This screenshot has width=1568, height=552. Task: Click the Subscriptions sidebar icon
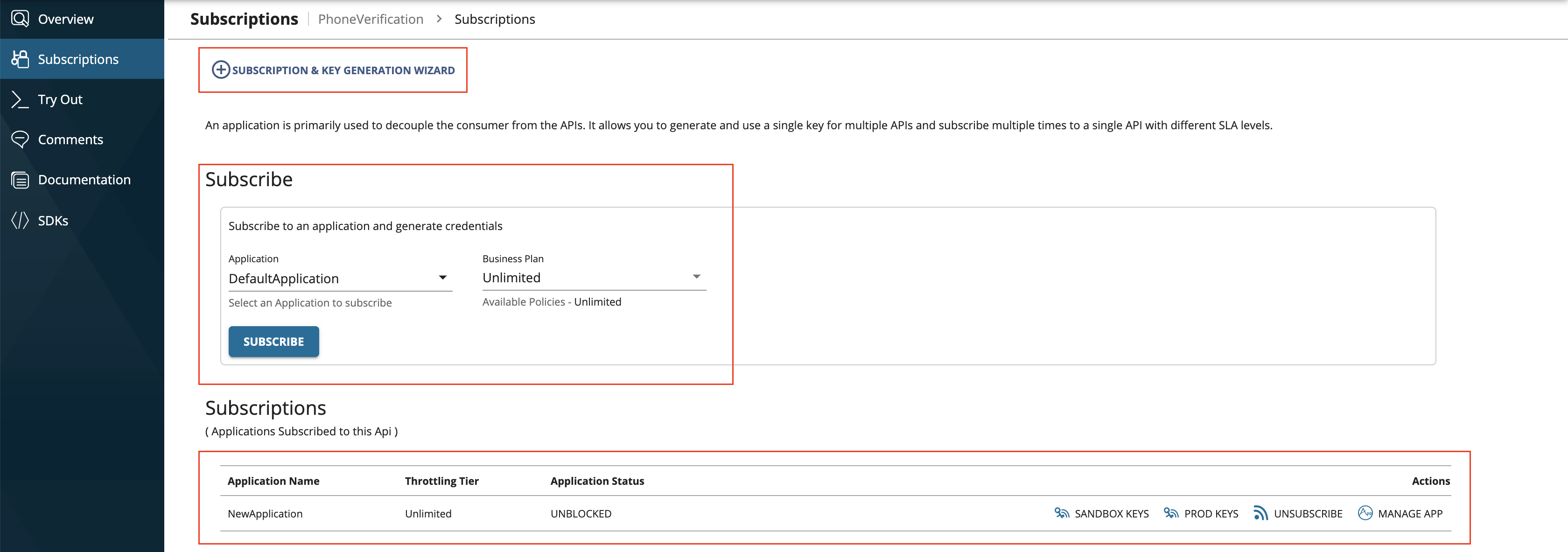20,59
